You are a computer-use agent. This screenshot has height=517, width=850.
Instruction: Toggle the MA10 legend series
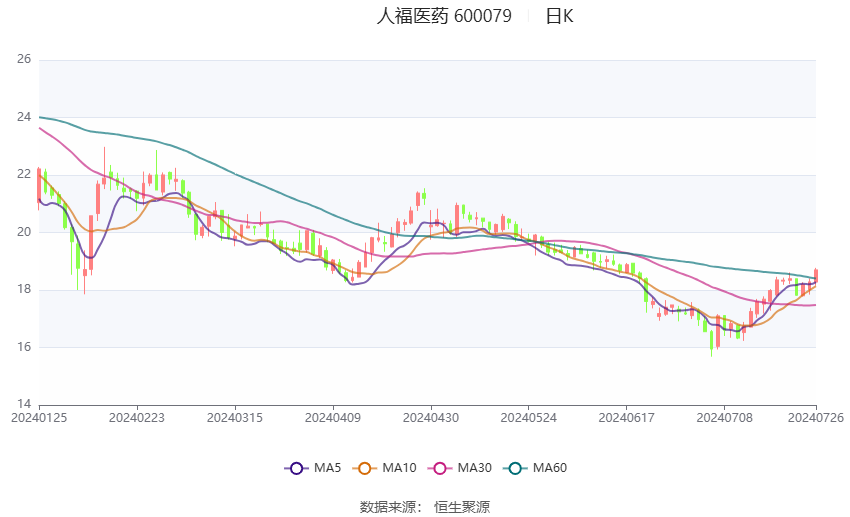click(x=384, y=468)
